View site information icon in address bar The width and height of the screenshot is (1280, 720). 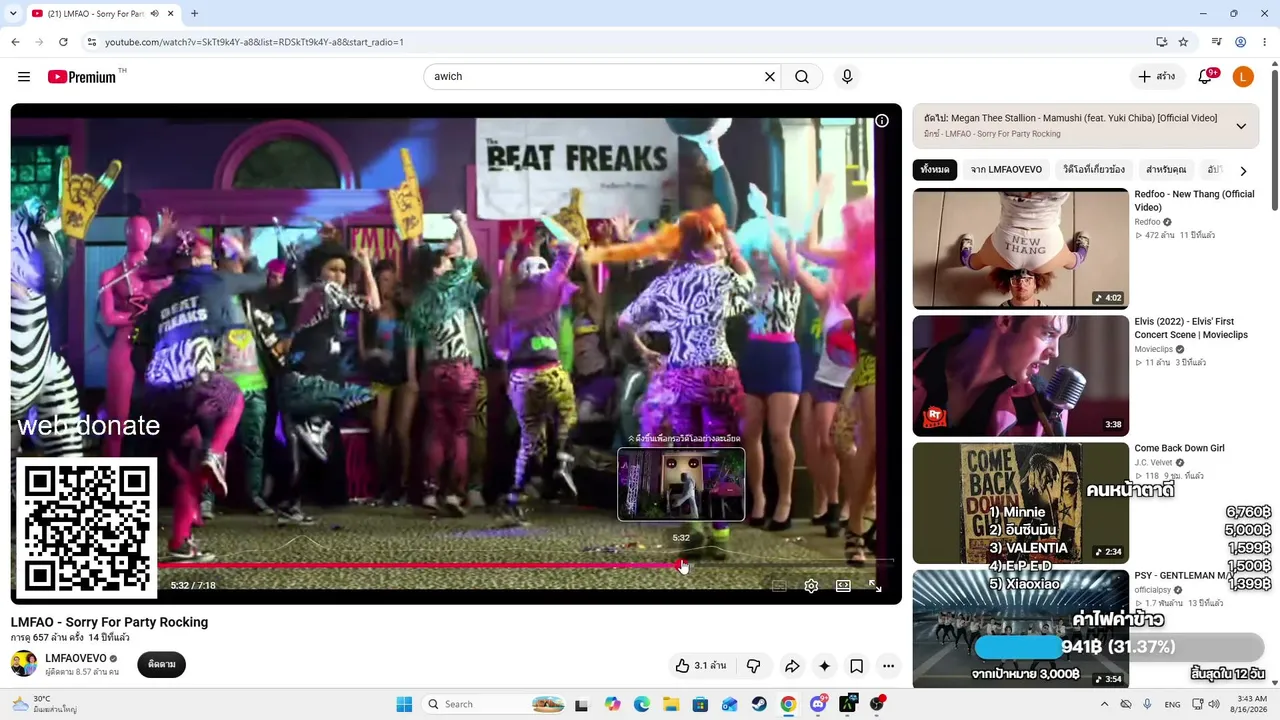92,42
